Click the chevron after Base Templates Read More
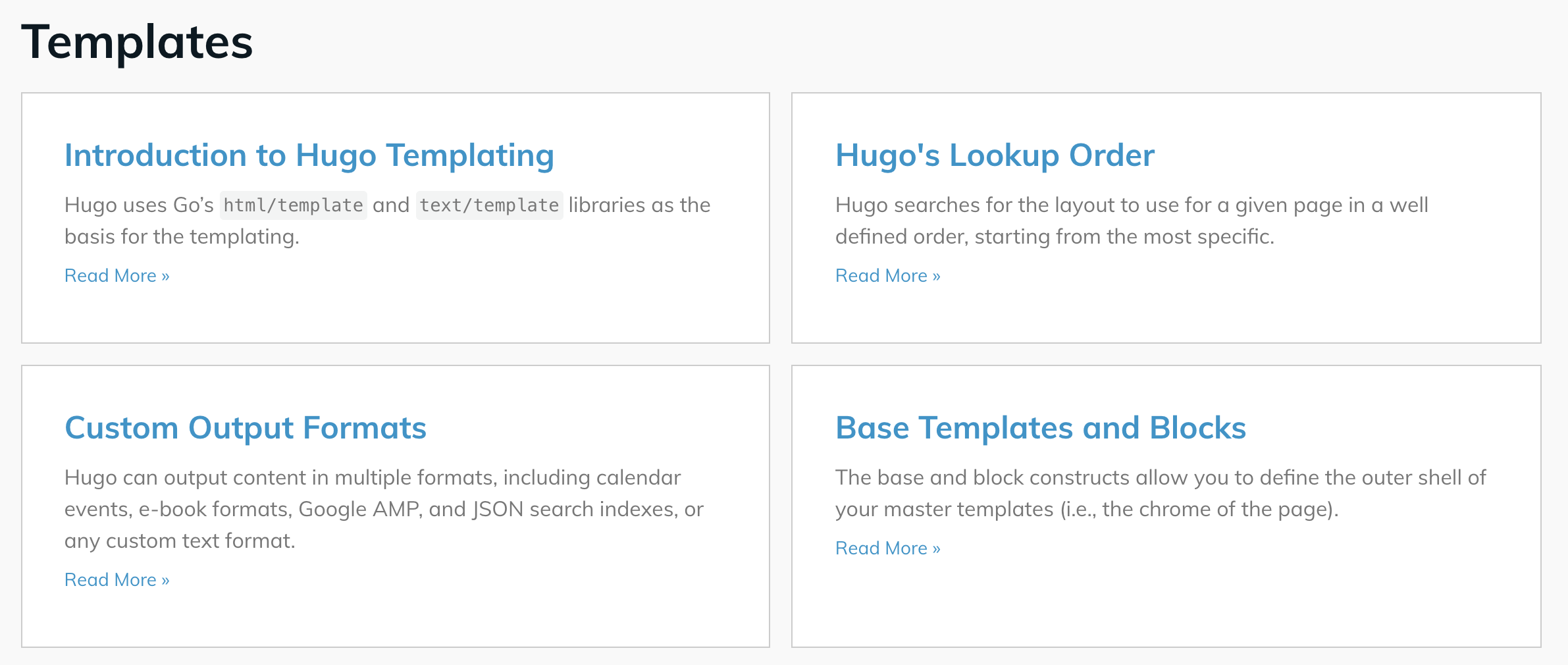The width and height of the screenshot is (1568, 665). click(x=935, y=547)
